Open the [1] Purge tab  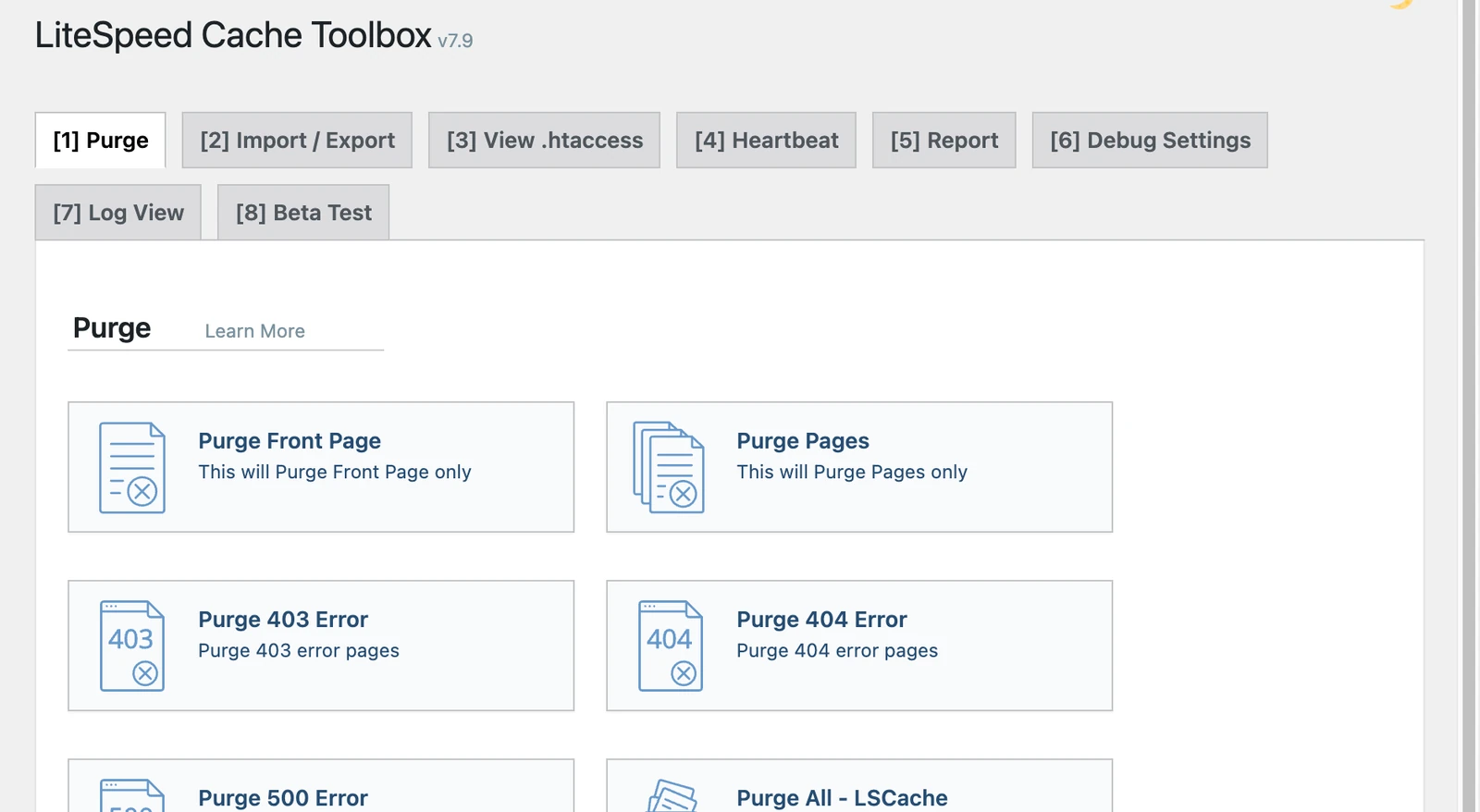(101, 141)
